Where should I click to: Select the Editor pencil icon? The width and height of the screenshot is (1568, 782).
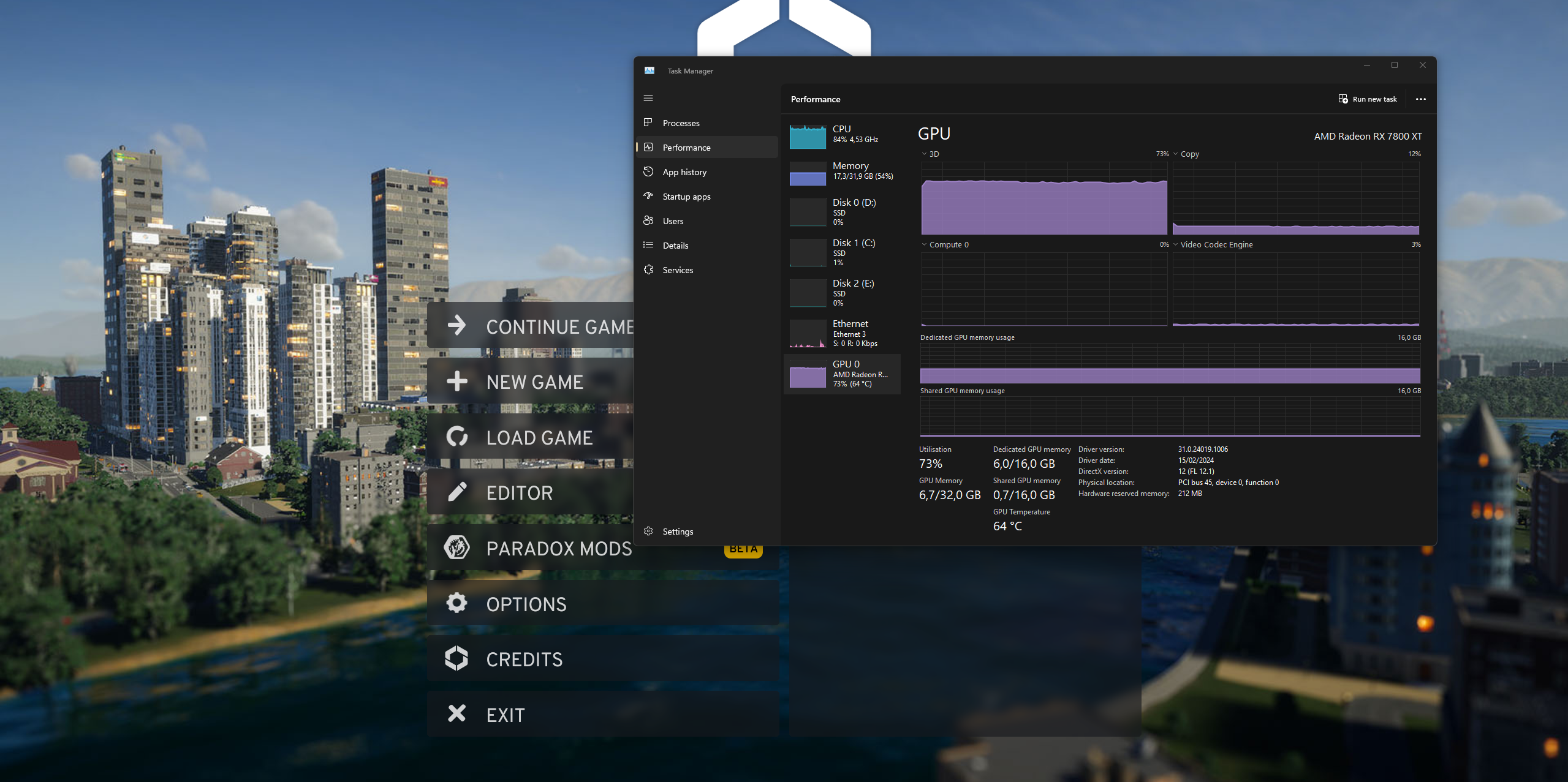pyautogui.click(x=456, y=492)
